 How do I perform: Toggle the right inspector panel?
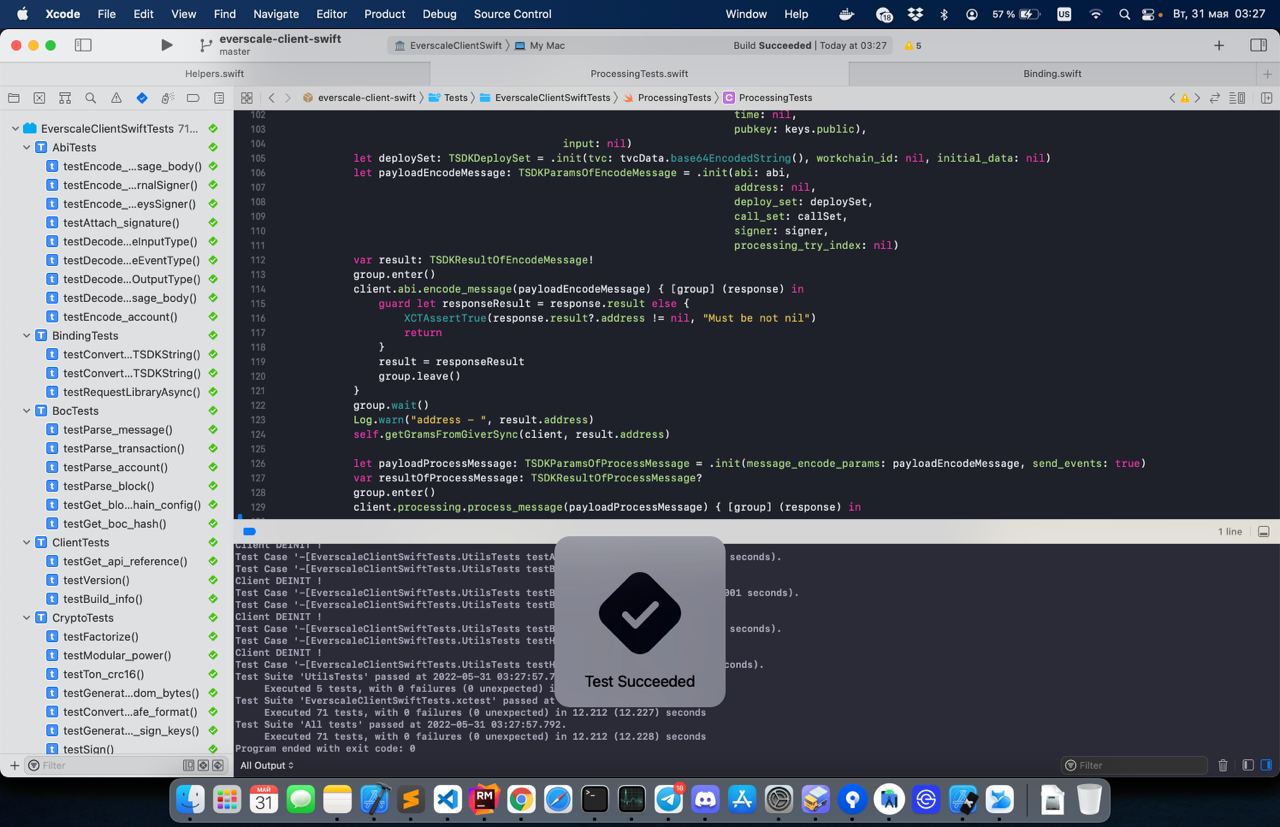(1258, 45)
